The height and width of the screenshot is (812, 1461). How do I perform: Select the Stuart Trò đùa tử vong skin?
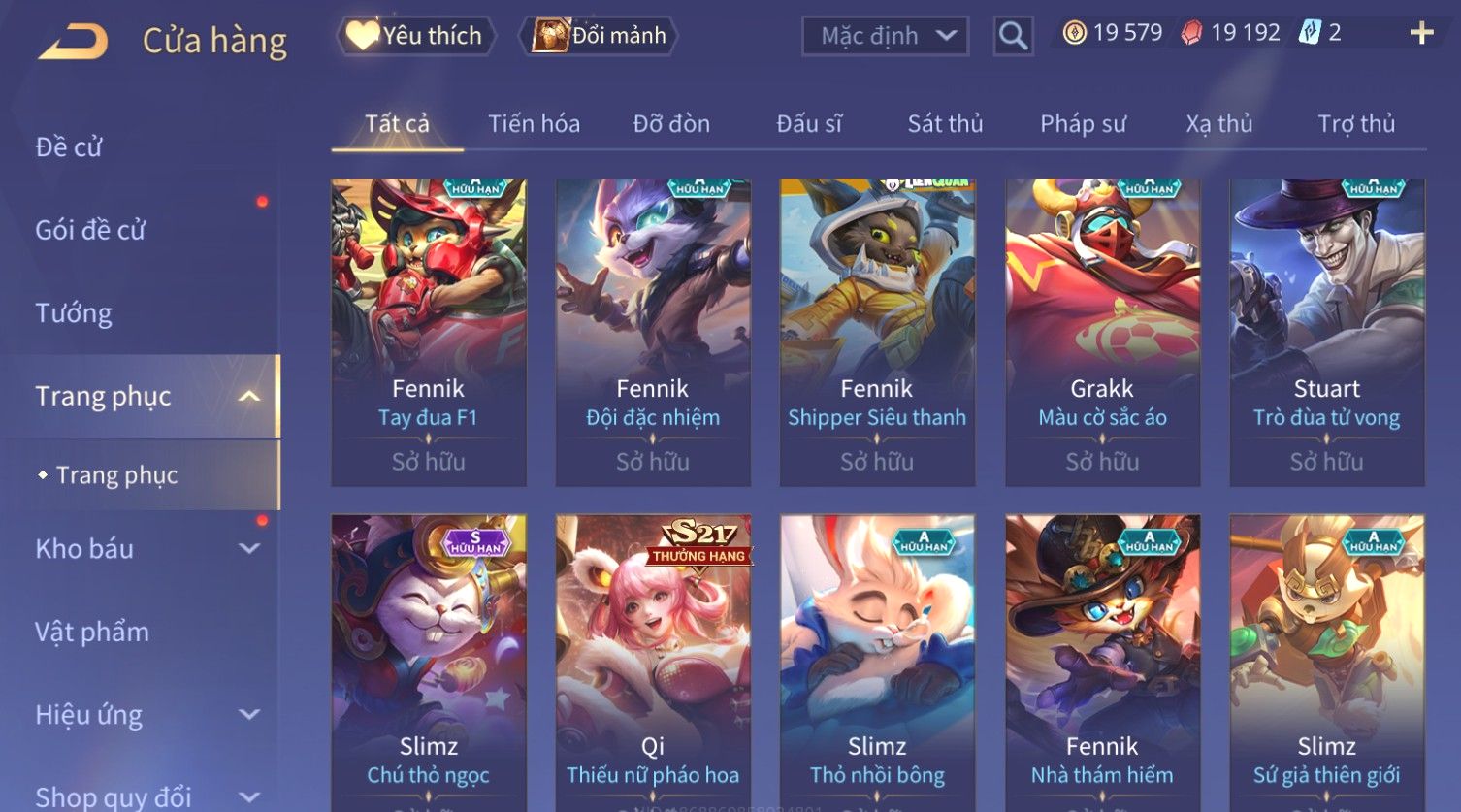click(x=1326, y=332)
